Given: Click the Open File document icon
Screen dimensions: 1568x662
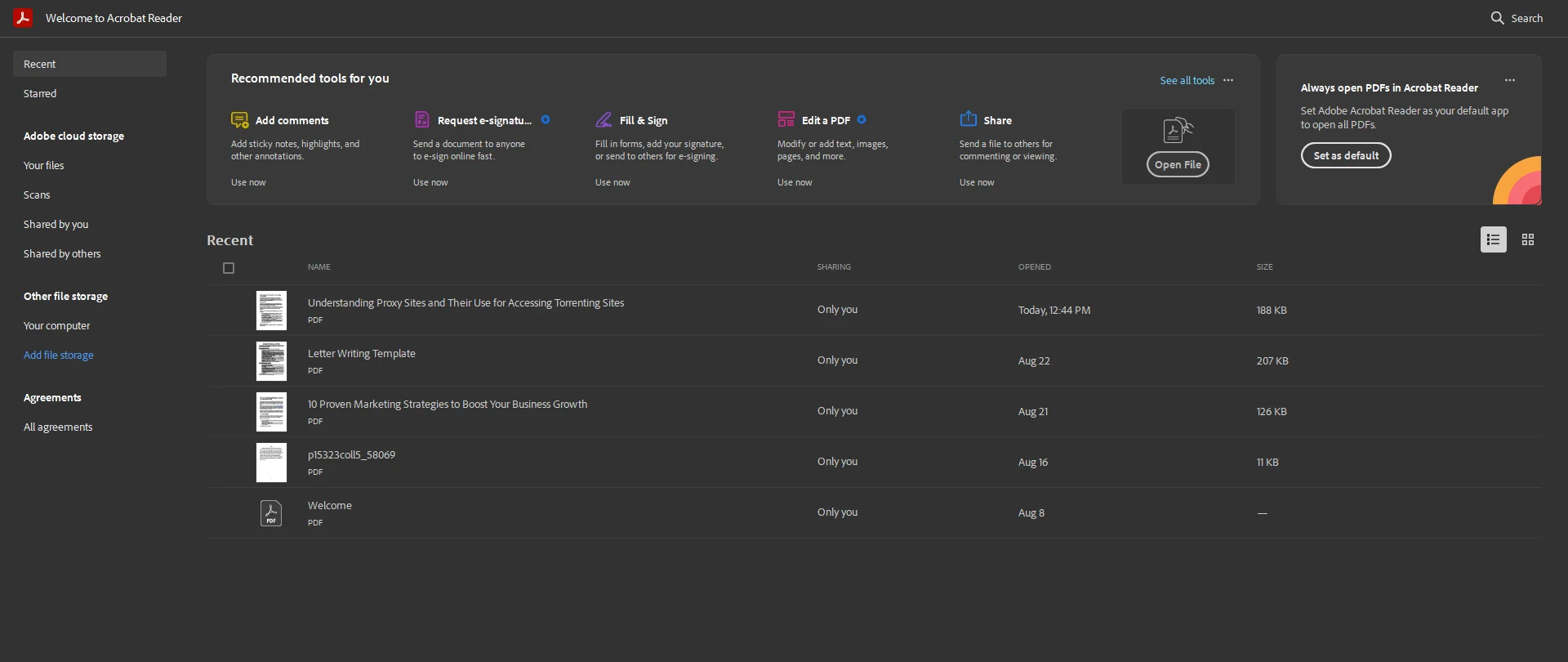Looking at the screenshot, I should click(x=1178, y=131).
